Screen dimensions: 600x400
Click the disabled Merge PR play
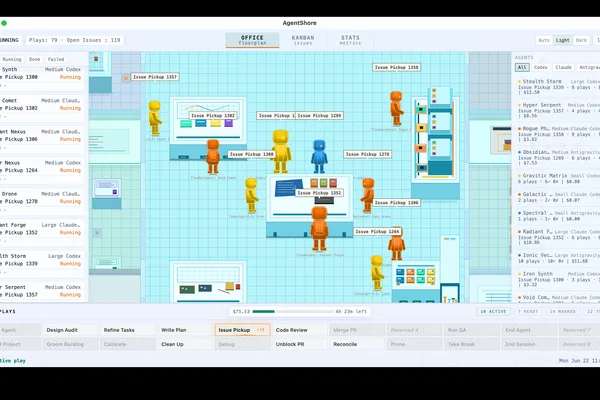point(357,330)
